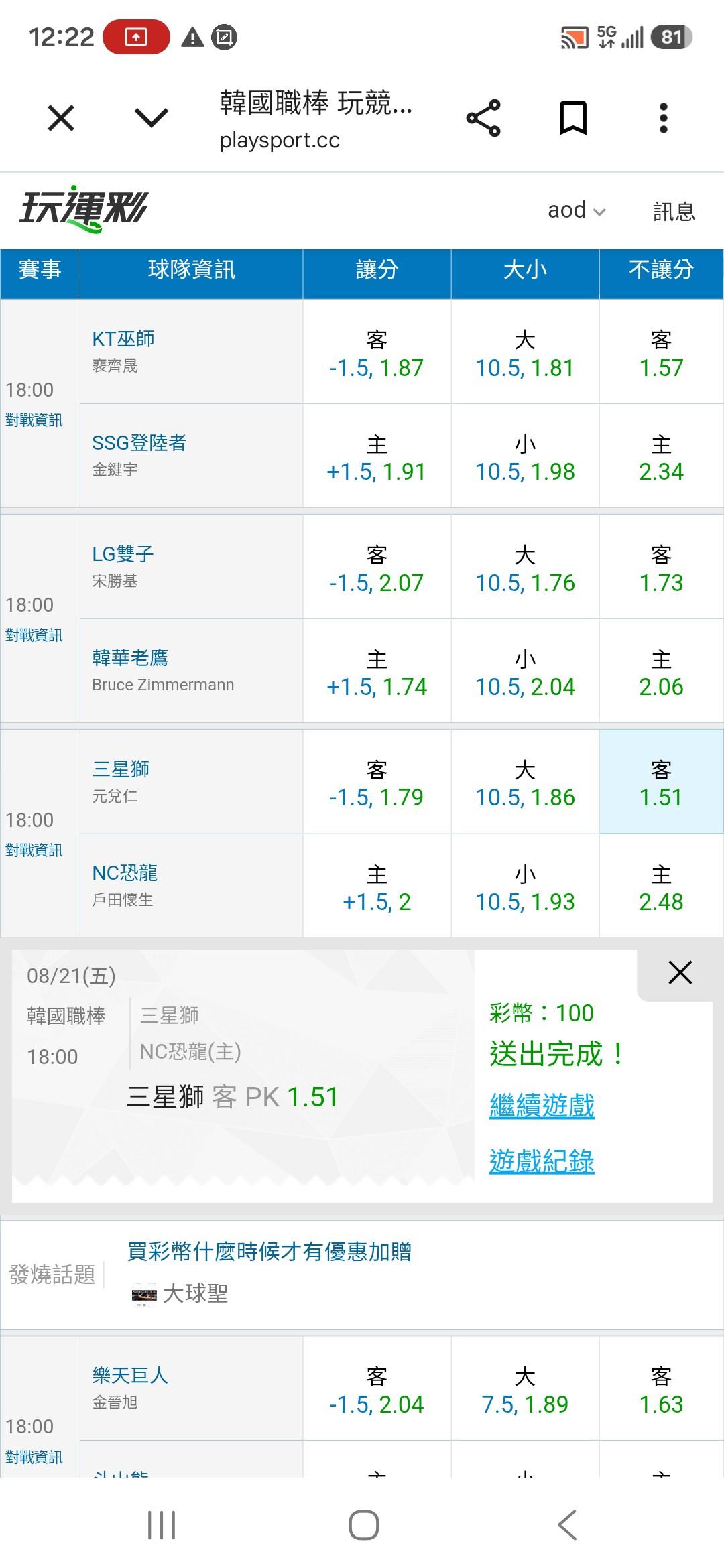Tap the share icon in browser bar
The width and height of the screenshot is (724, 1568).
pyautogui.click(x=483, y=118)
